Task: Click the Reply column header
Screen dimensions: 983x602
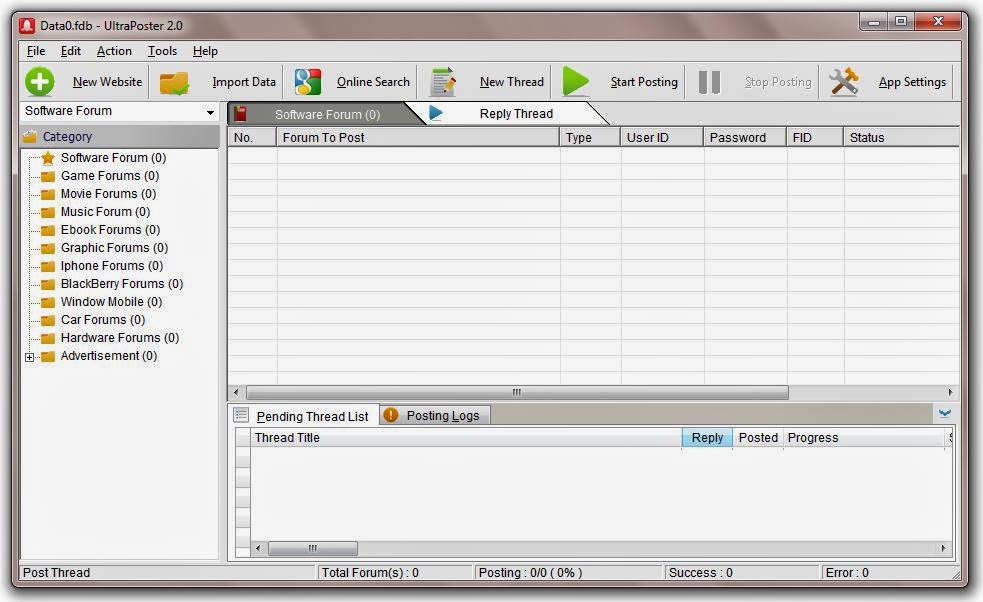Action: [x=707, y=438]
